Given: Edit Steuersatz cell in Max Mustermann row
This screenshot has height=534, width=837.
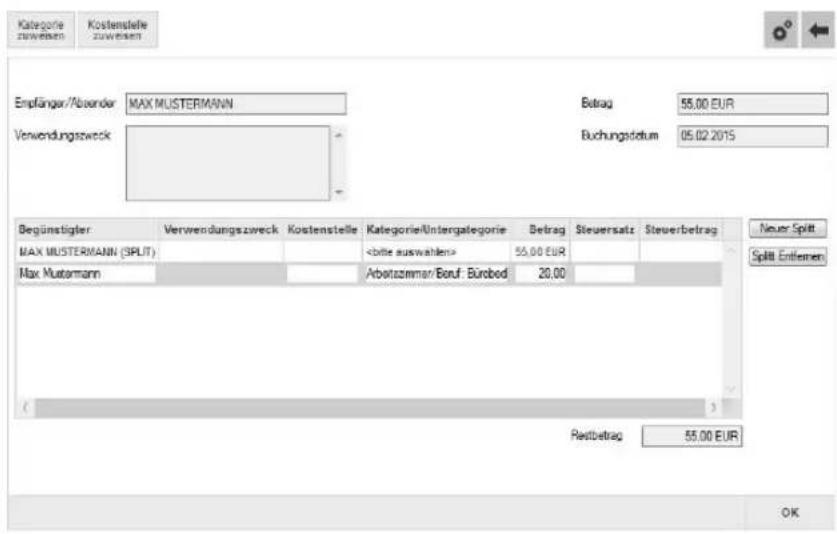Looking at the screenshot, I should pyautogui.click(x=604, y=274).
